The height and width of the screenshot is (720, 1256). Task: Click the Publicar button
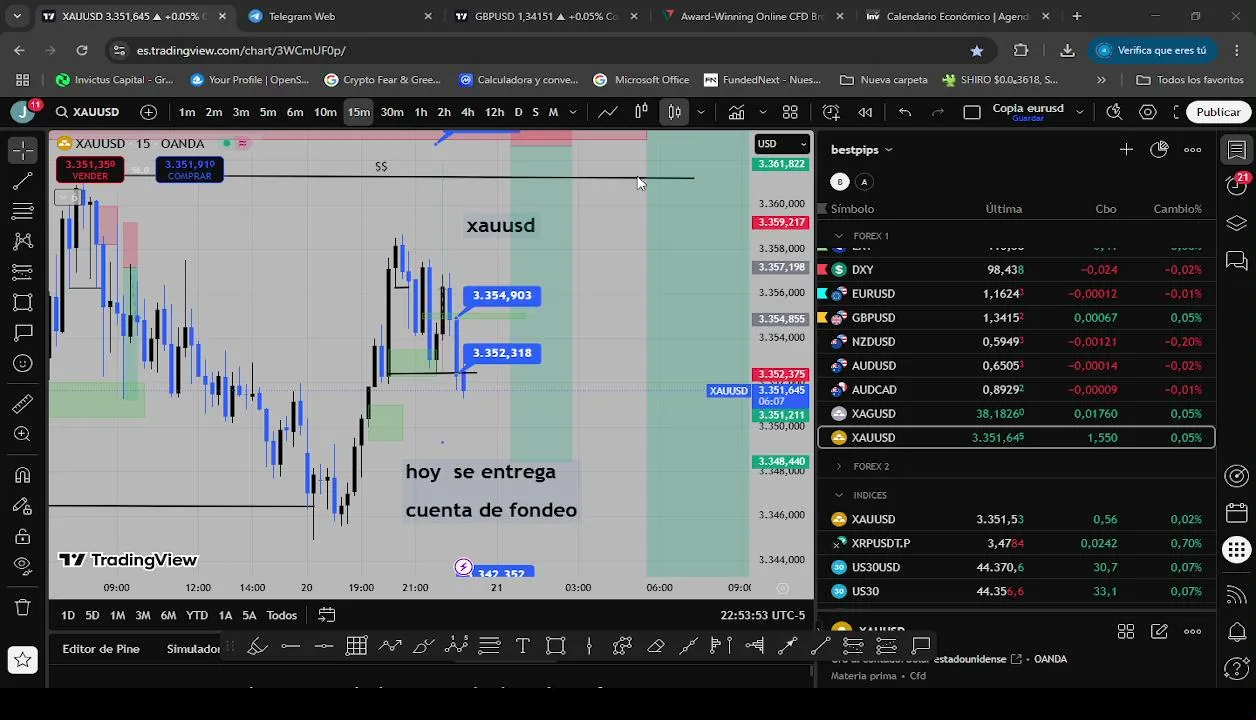coord(1218,112)
